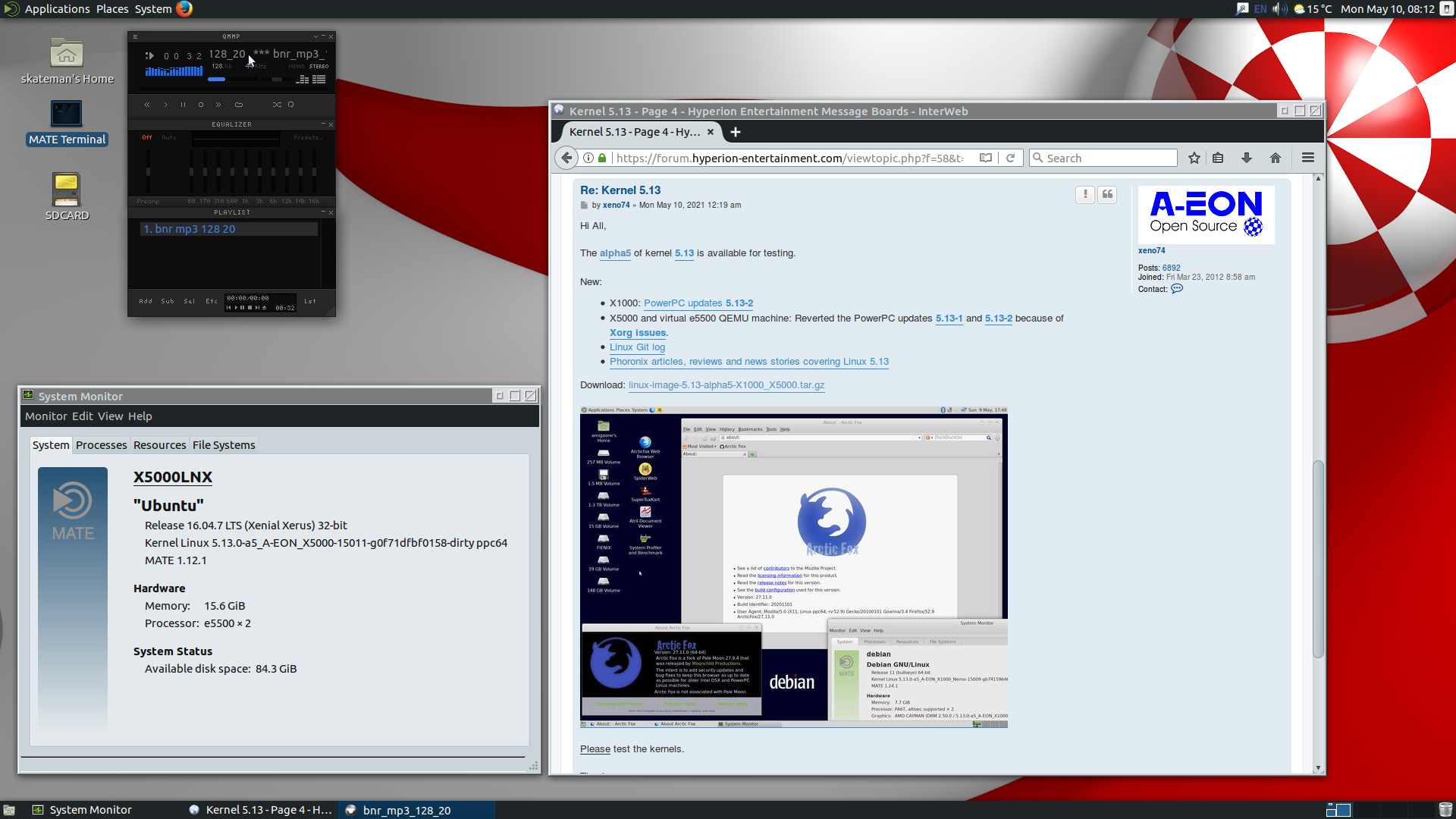1456x819 pixels.
Task: Click QMMP stop button
Action: point(201,105)
